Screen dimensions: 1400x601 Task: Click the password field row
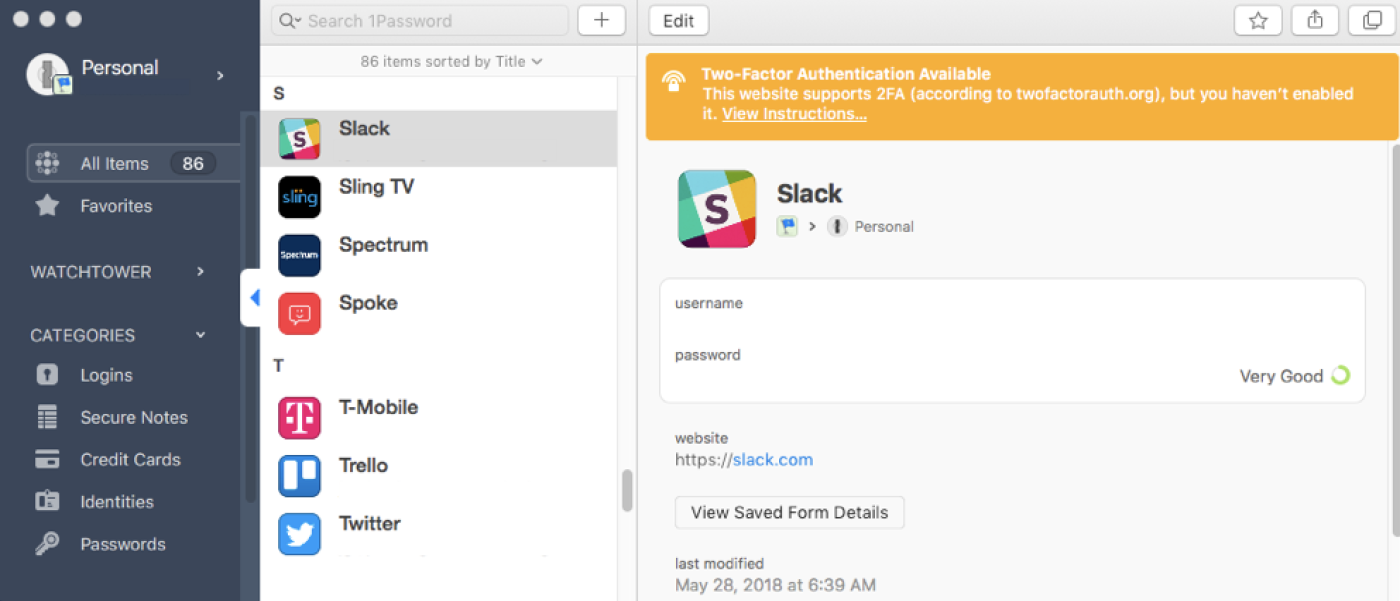click(x=1012, y=367)
